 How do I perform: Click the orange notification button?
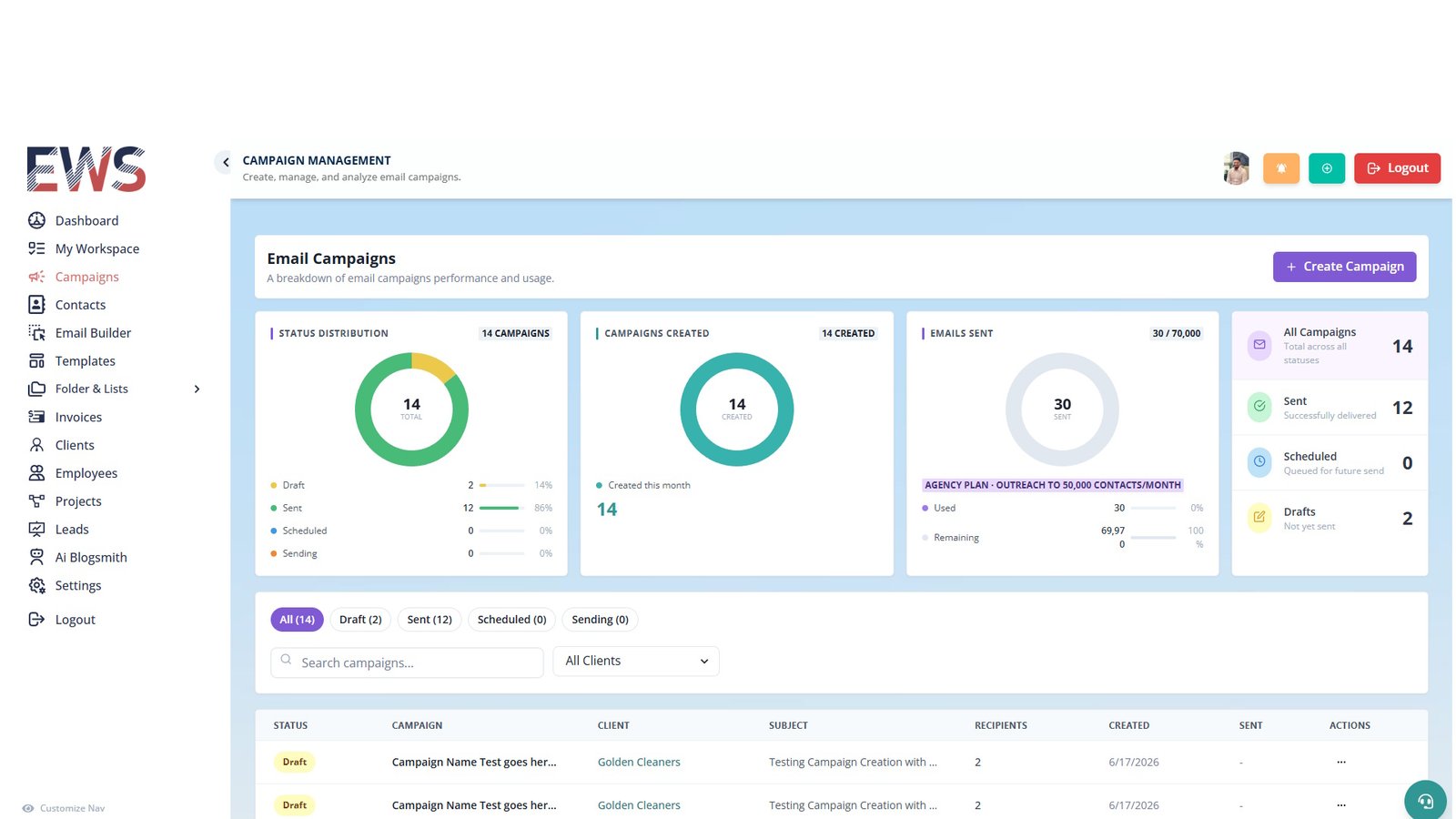1281,168
